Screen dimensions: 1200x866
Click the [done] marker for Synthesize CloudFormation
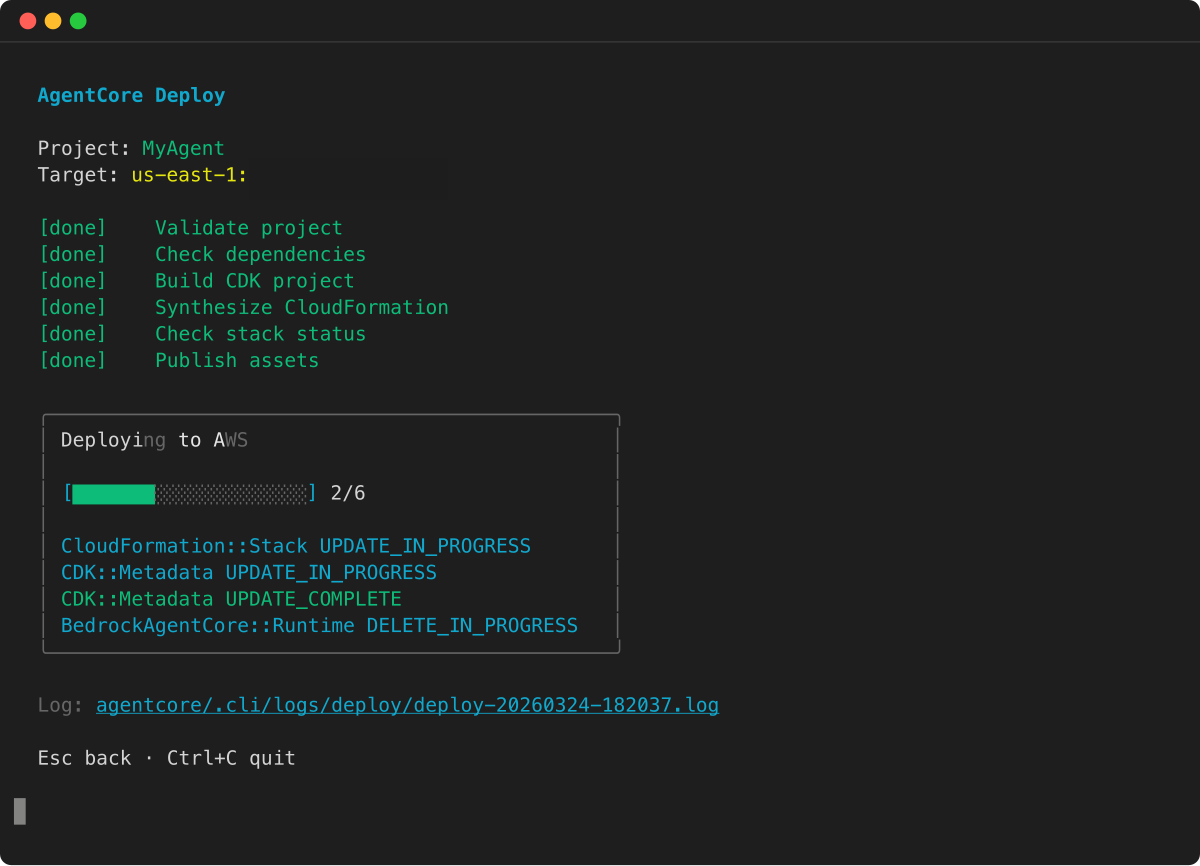(x=72, y=307)
